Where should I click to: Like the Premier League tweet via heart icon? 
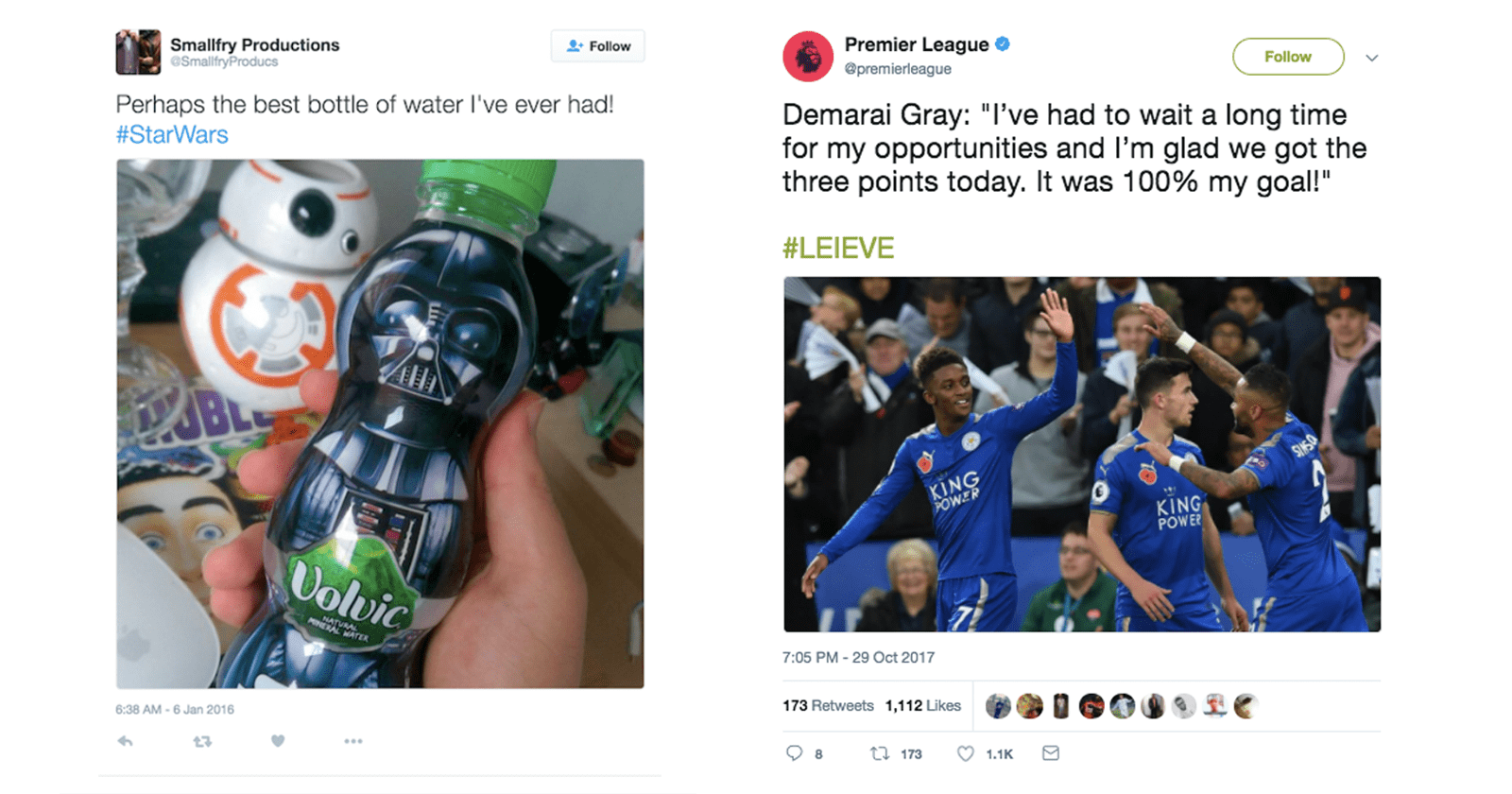point(966,753)
